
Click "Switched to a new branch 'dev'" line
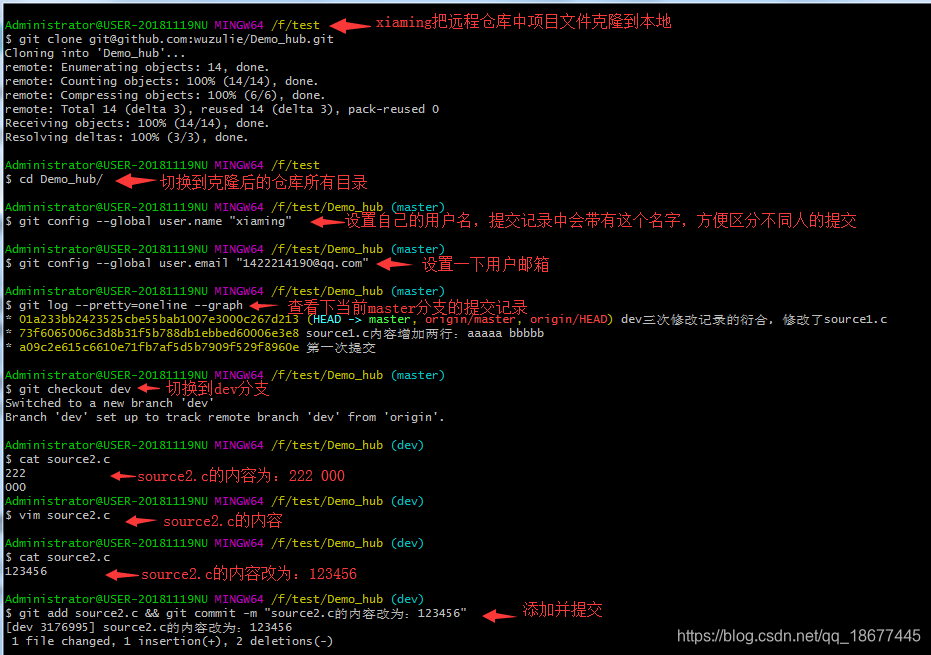coord(109,403)
